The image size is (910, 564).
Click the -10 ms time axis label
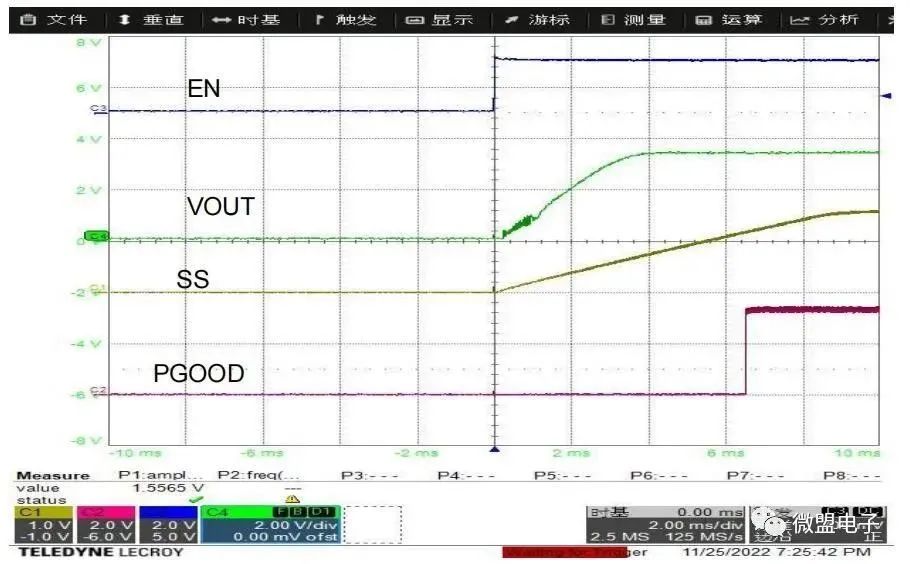click(135, 453)
